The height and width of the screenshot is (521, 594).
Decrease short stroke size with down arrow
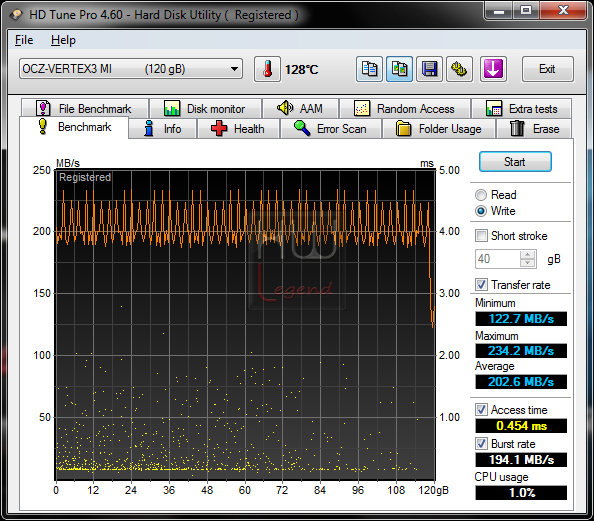527,263
